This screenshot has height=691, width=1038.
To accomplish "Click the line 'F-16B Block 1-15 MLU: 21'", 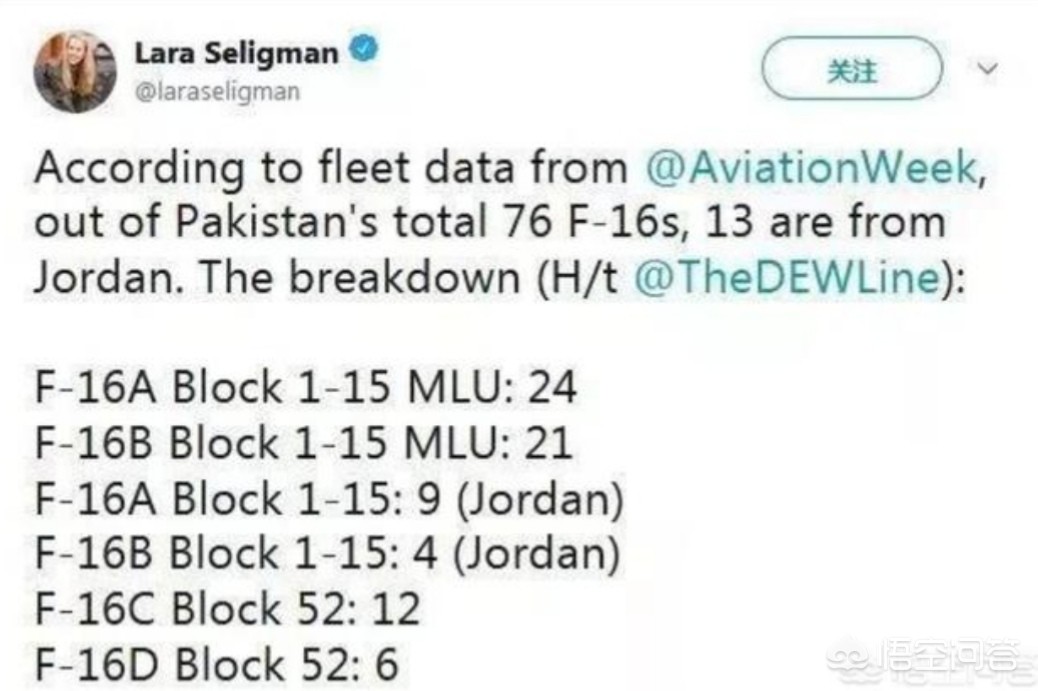I will coord(303,442).
